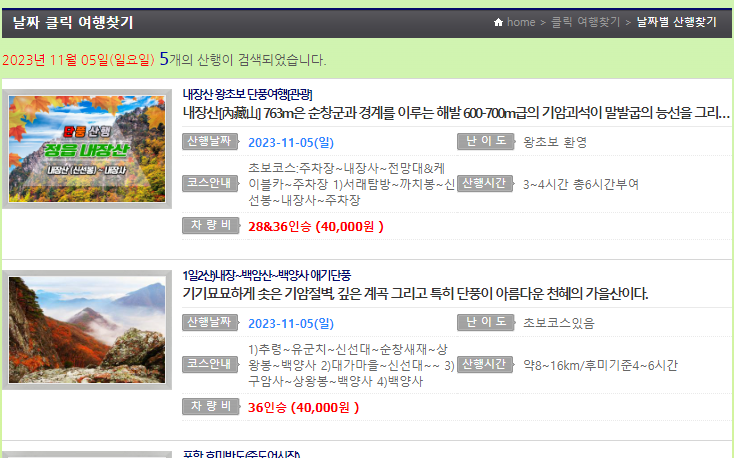Open the misty autumn mountain thumbnail

pyautogui.click(x=87, y=330)
